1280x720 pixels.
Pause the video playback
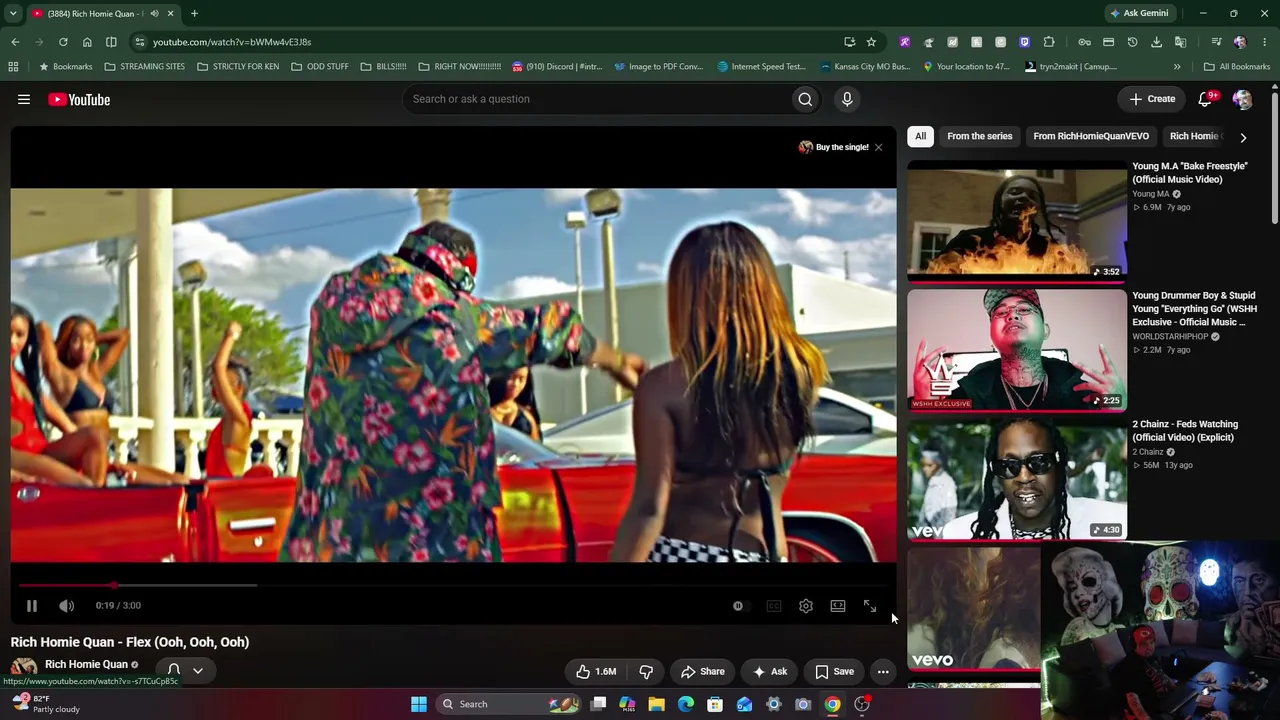coord(32,606)
